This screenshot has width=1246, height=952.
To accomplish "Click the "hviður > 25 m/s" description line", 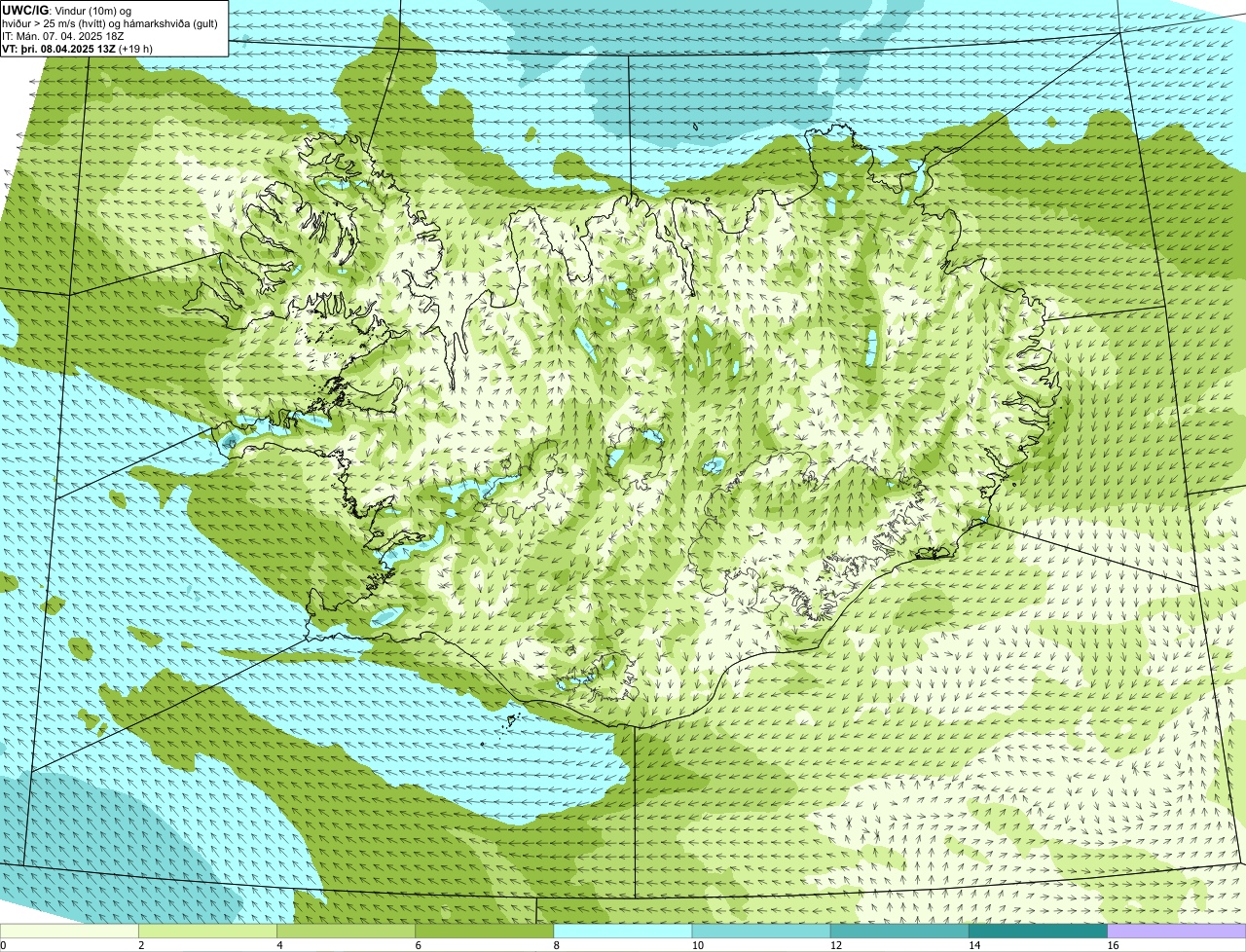I will pos(110,23).
